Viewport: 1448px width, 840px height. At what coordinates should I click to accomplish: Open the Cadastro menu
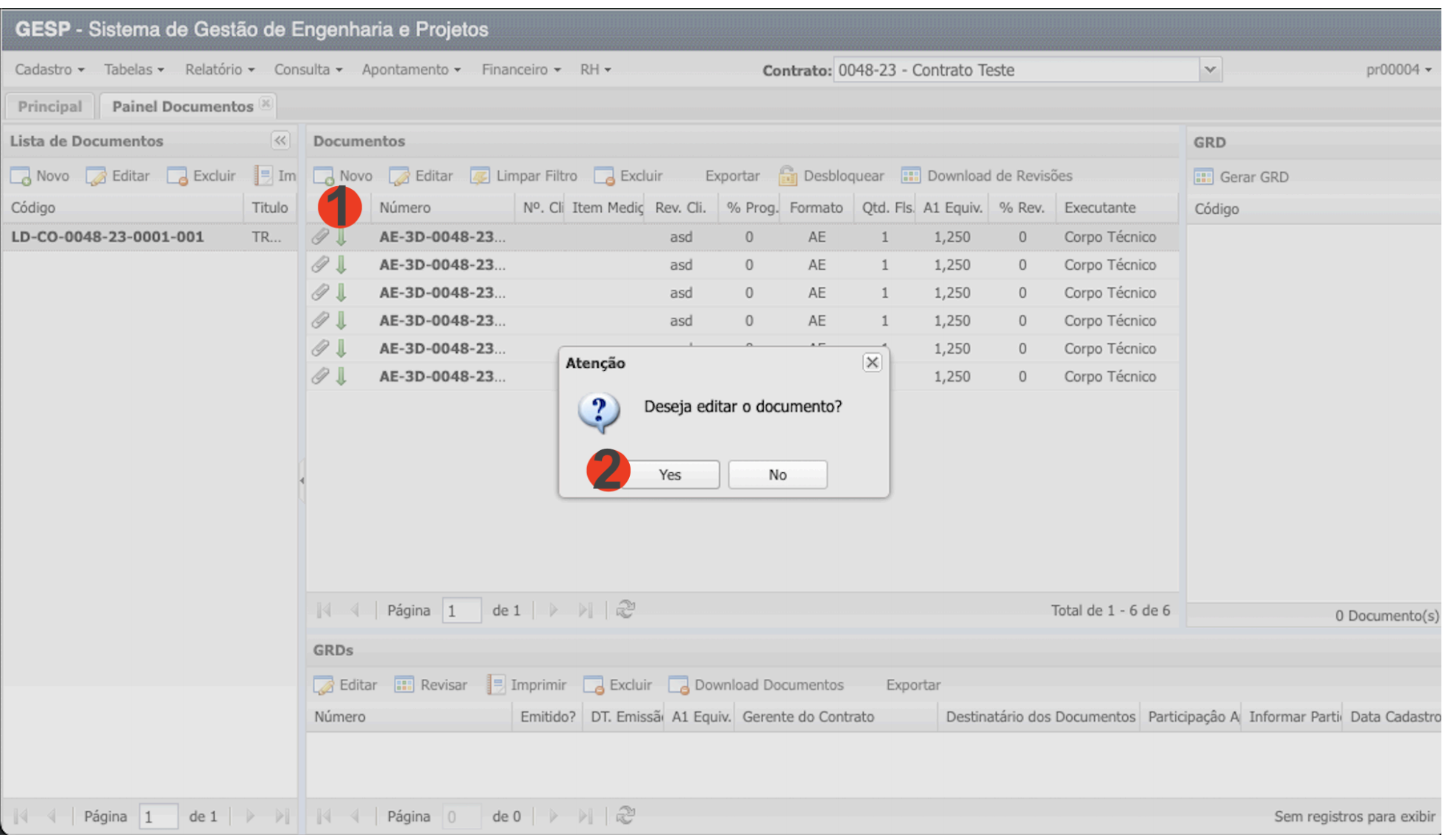click(49, 70)
